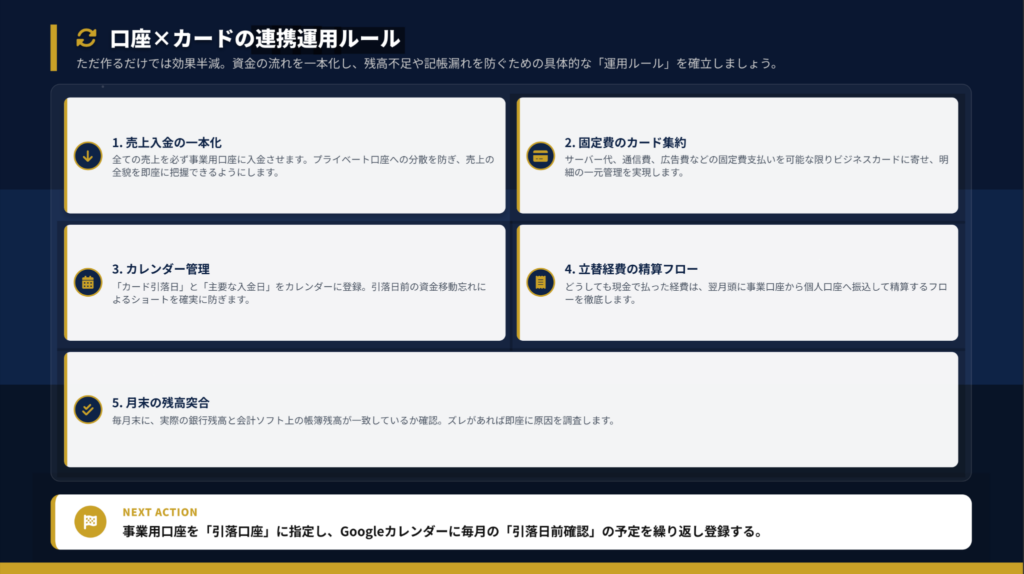This screenshot has width=1024, height=574.
Task: Click the description about 銀行残高 and 会計ソフト
Action: point(363,420)
